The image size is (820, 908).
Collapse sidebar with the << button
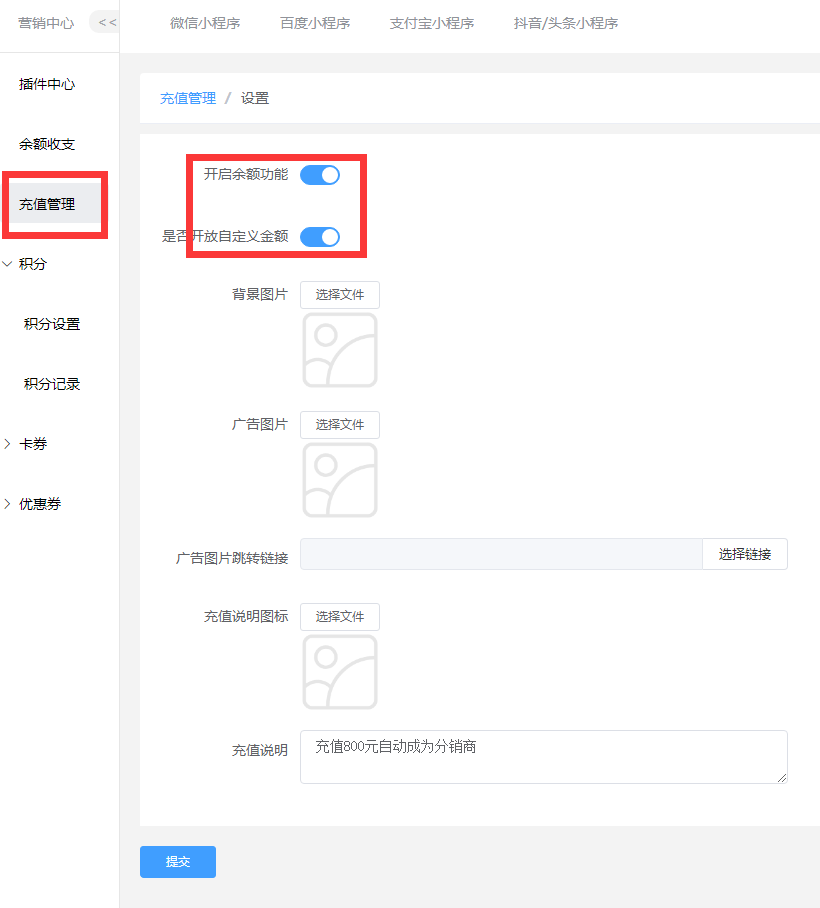106,23
